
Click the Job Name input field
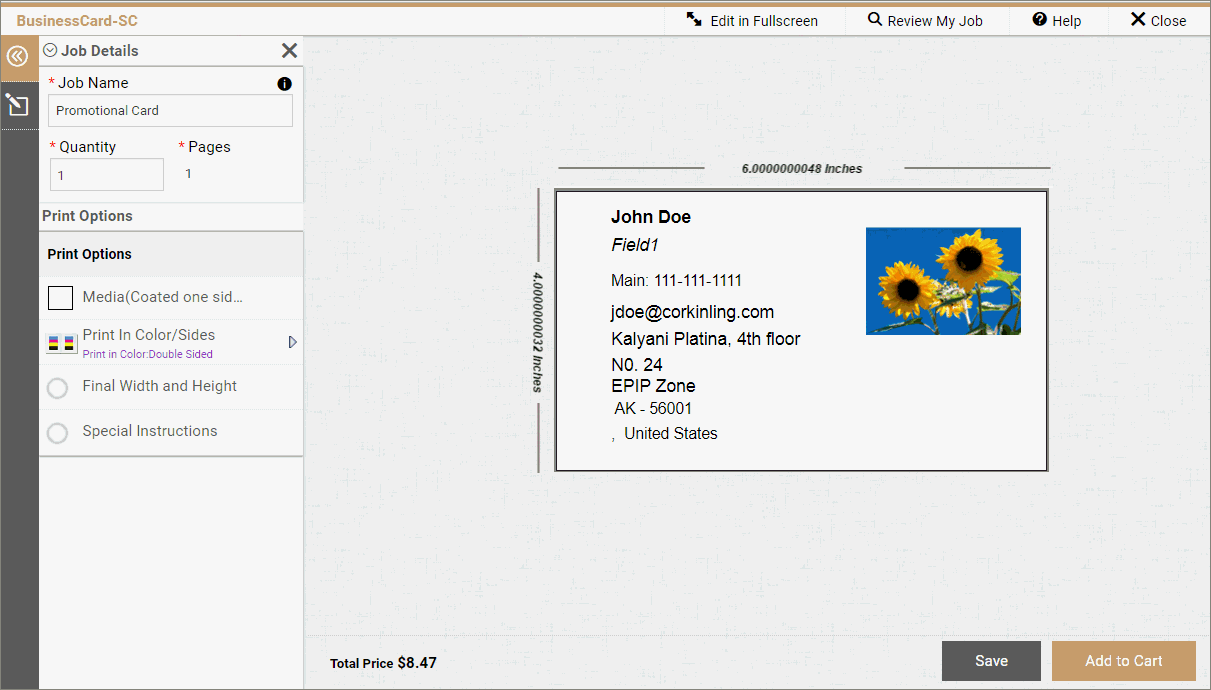click(170, 111)
